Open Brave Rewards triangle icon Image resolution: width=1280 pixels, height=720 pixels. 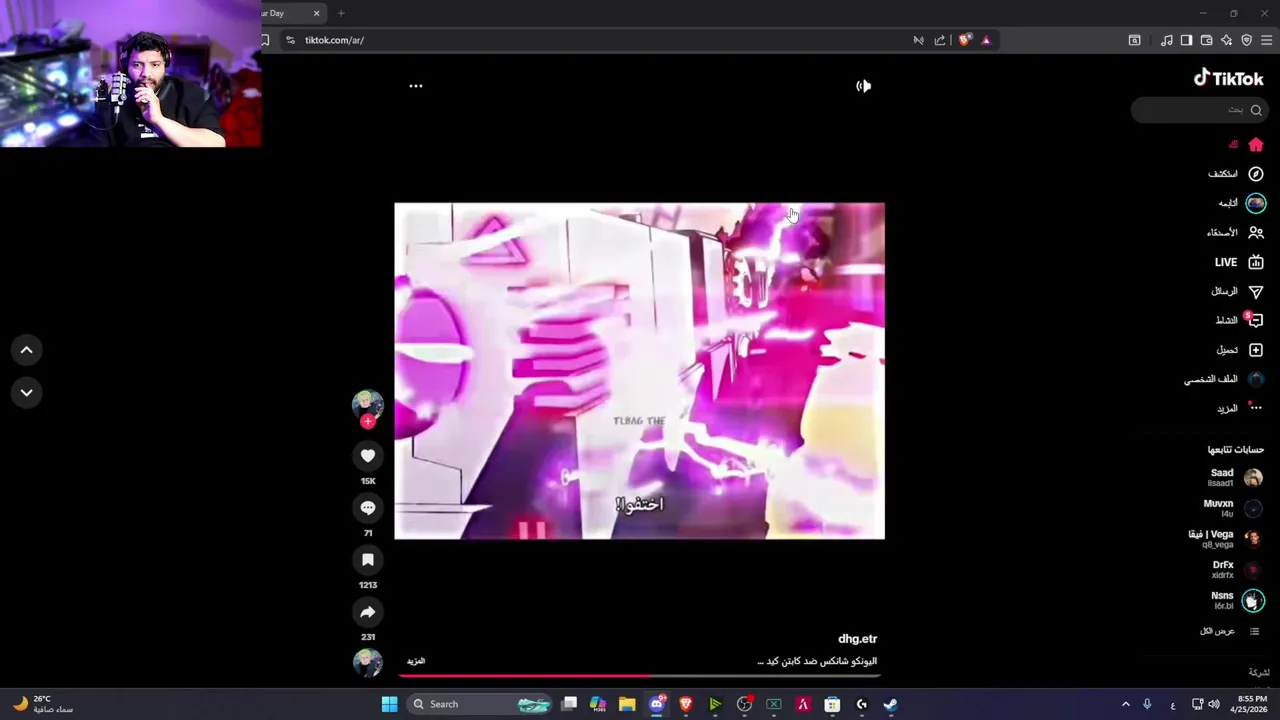[986, 40]
